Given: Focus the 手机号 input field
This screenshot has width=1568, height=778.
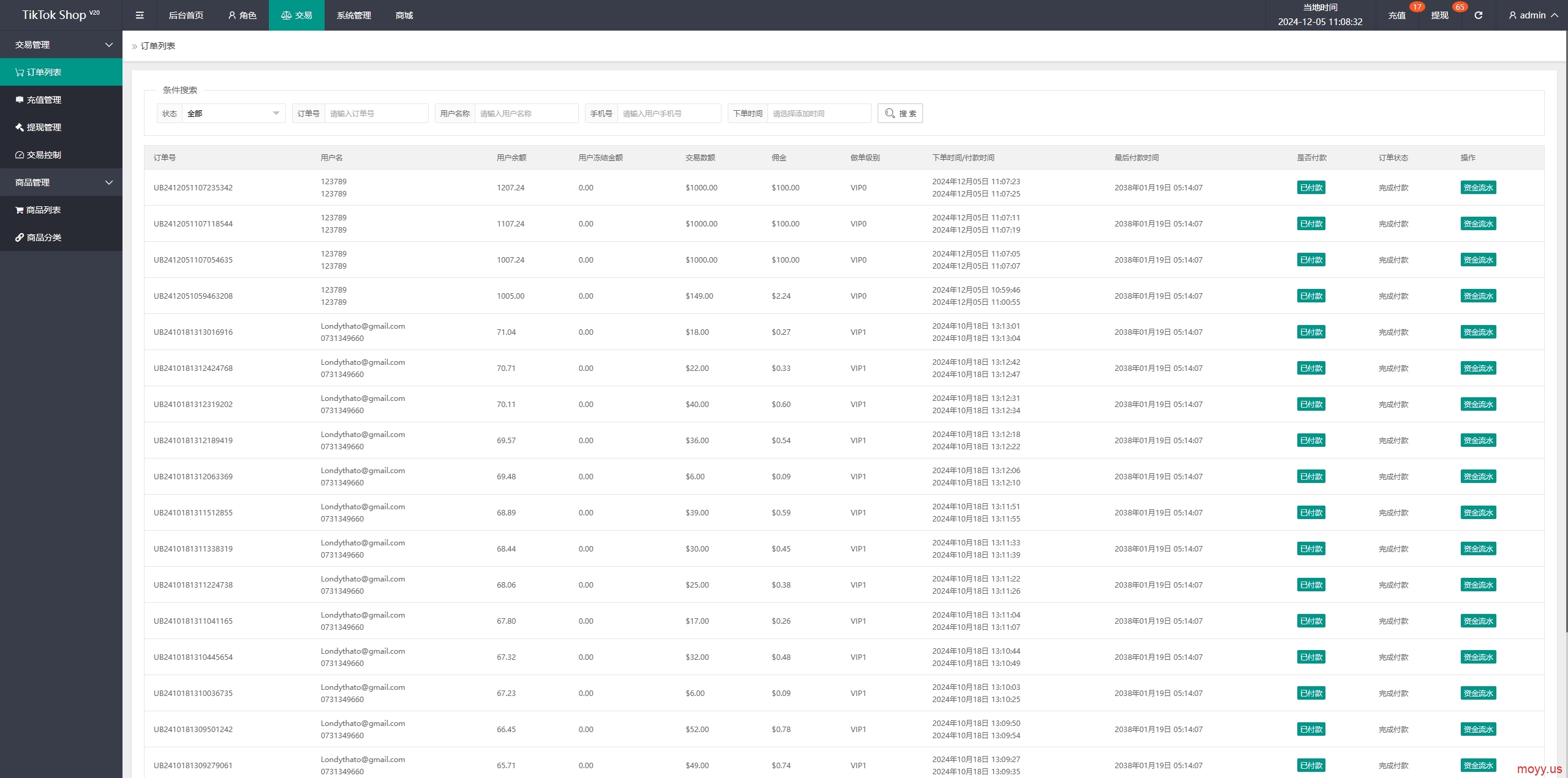Looking at the screenshot, I should pos(669,113).
